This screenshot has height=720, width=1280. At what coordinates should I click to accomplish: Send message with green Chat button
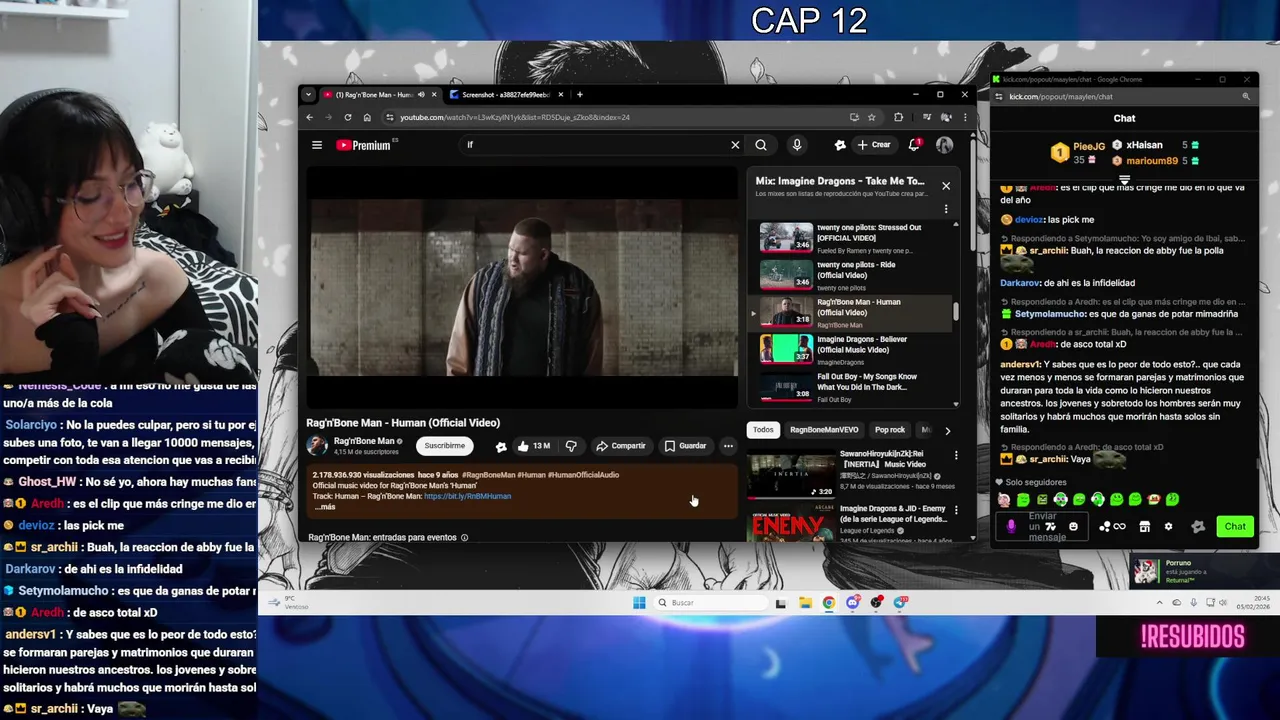coord(1235,527)
